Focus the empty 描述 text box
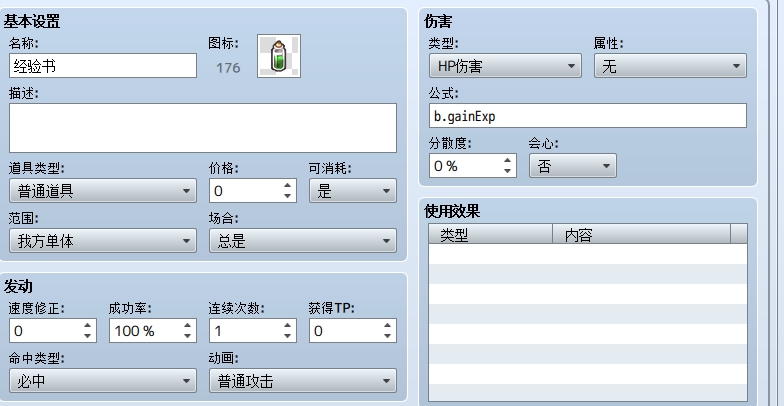Image resolution: width=784 pixels, height=406 pixels. tap(203, 128)
